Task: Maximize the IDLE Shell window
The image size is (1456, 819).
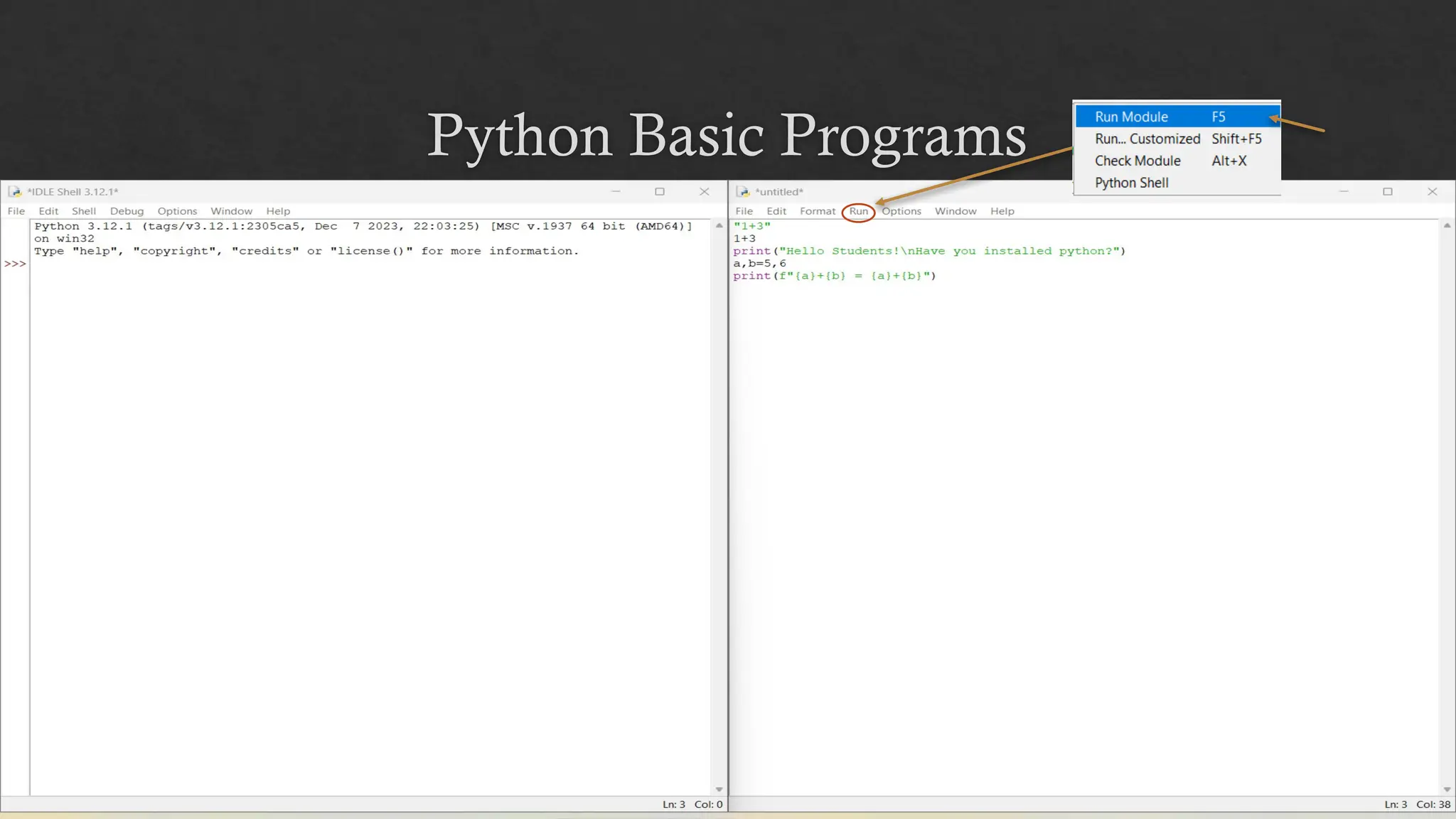Action: tap(660, 192)
